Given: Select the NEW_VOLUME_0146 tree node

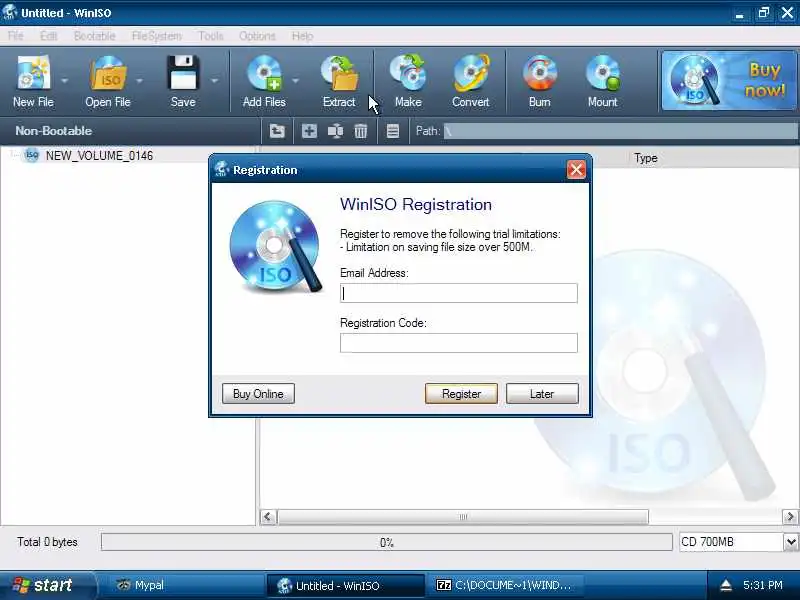Looking at the screenshot, I should pos(99,156).
